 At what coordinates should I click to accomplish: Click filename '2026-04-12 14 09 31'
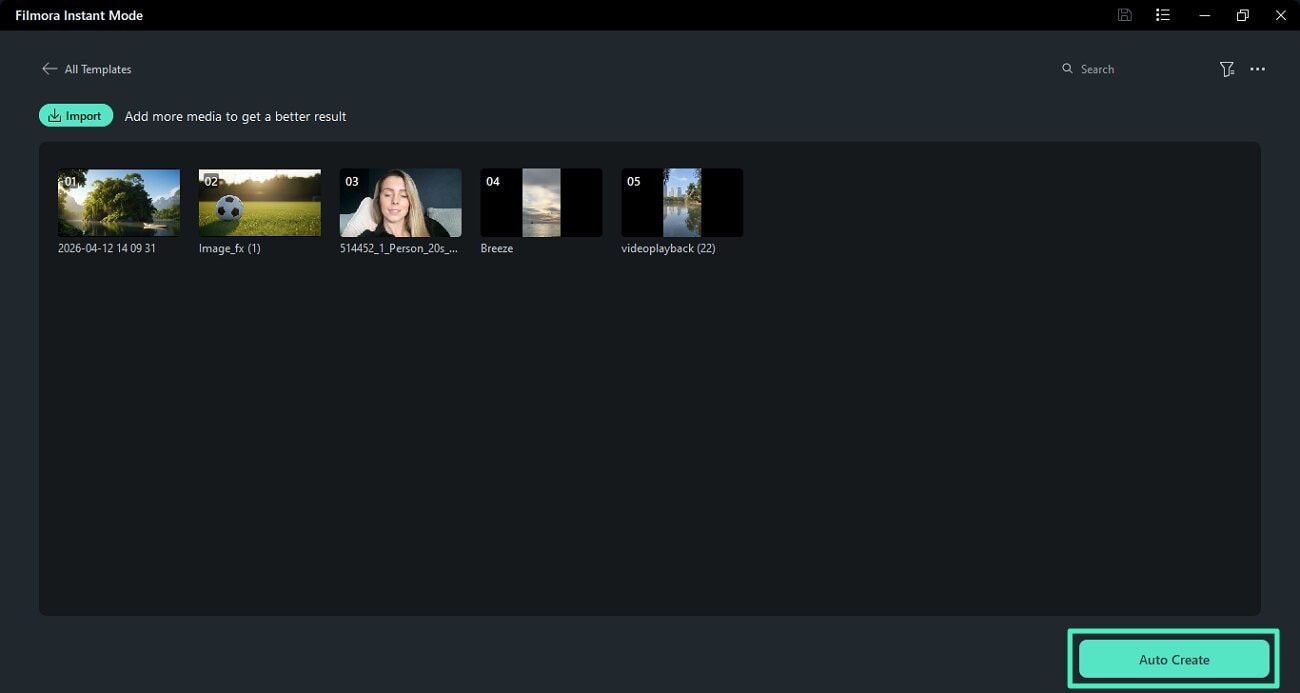click(x=107, y=248)
